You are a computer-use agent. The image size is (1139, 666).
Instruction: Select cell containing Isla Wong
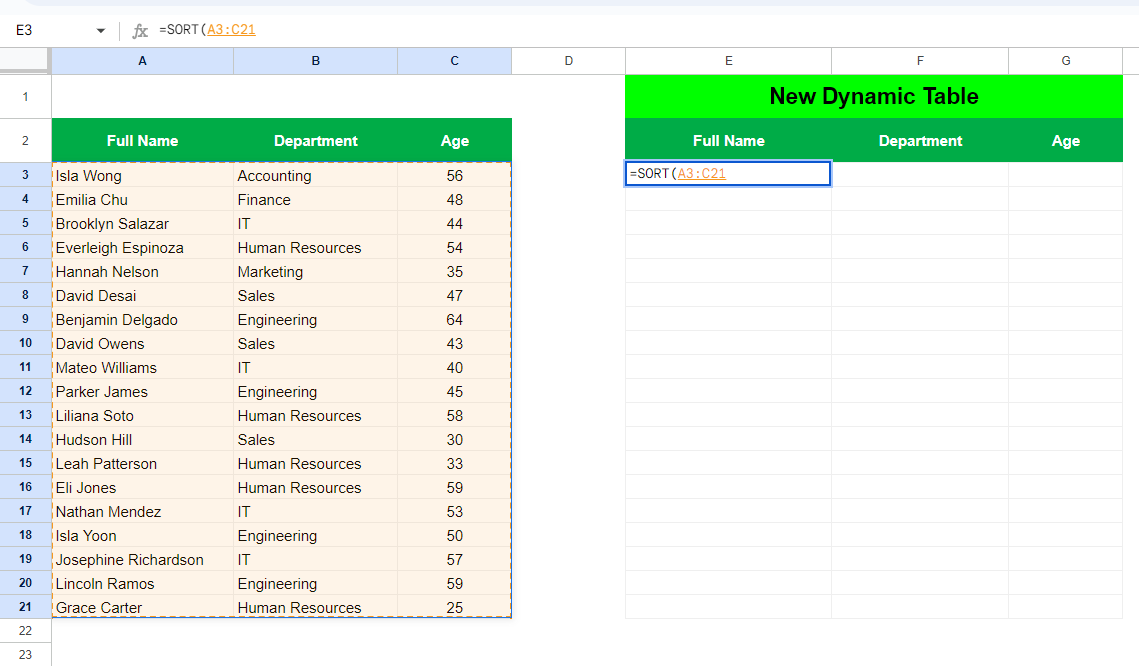coord(142,176)
